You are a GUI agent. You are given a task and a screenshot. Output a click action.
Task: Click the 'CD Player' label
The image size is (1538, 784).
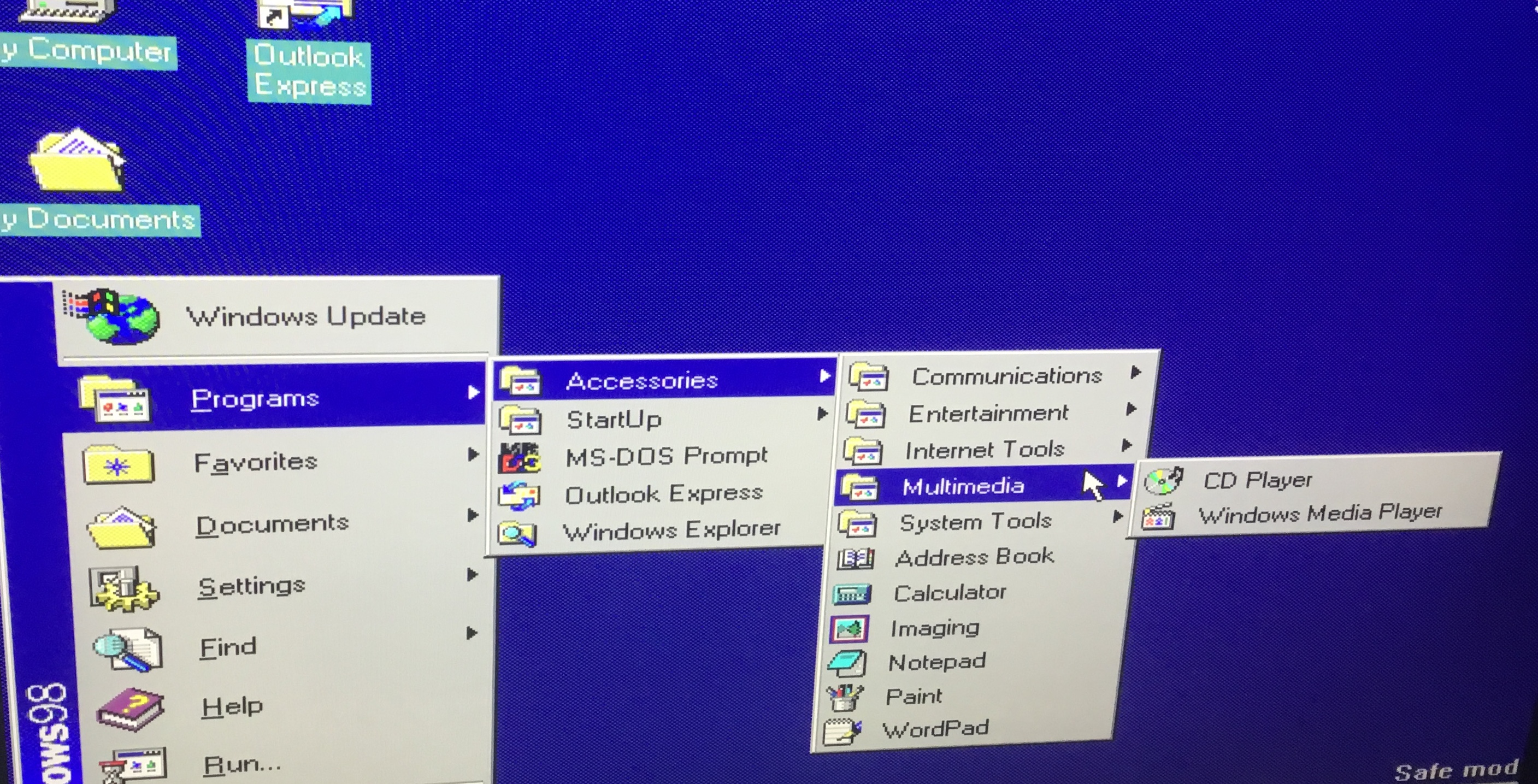coord(1257,480)
